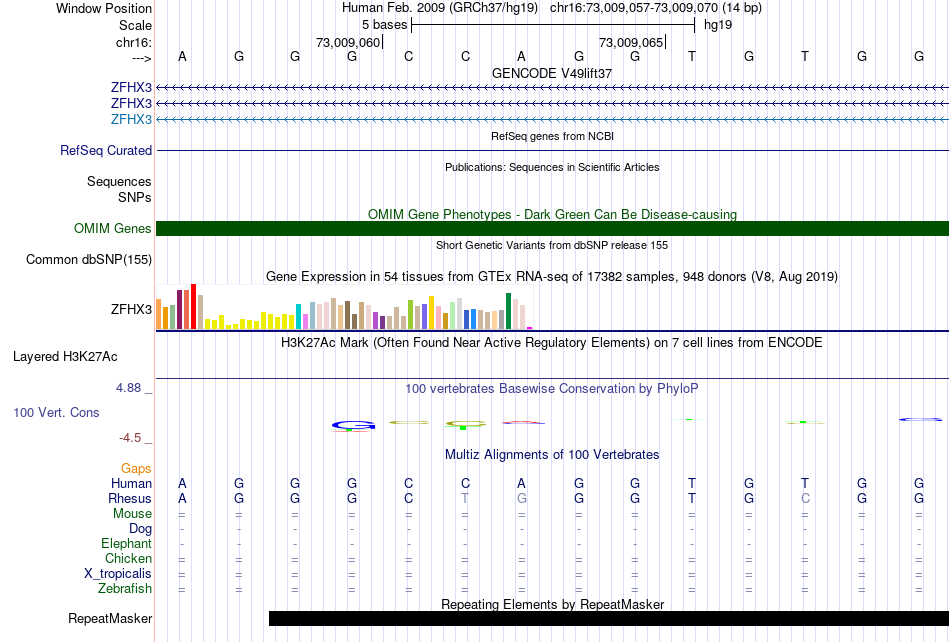Click the 73,009,065 ruler coordinate
Viewport: 950px width, 642px height.
(x=631, y=42)
